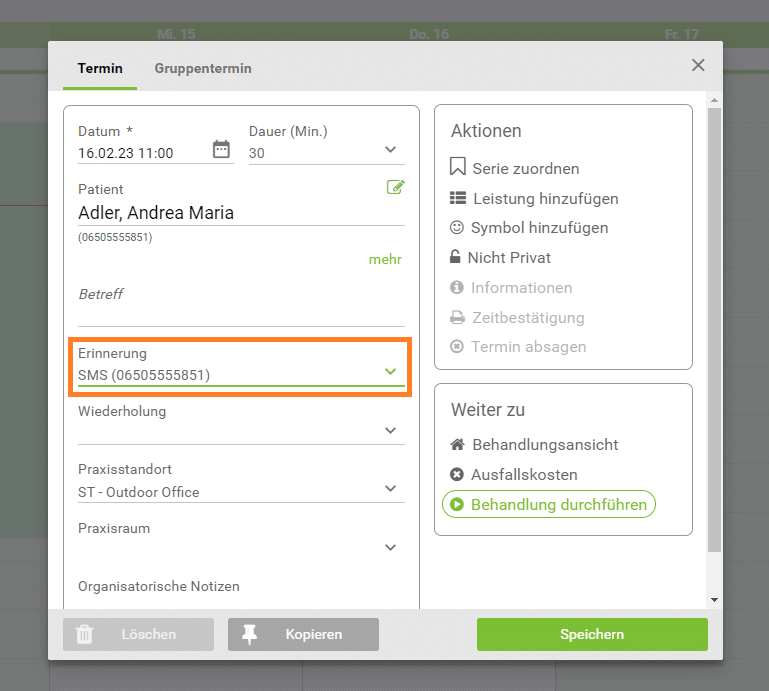Open Ausfallskosten text link

click(x=524, y=474)
